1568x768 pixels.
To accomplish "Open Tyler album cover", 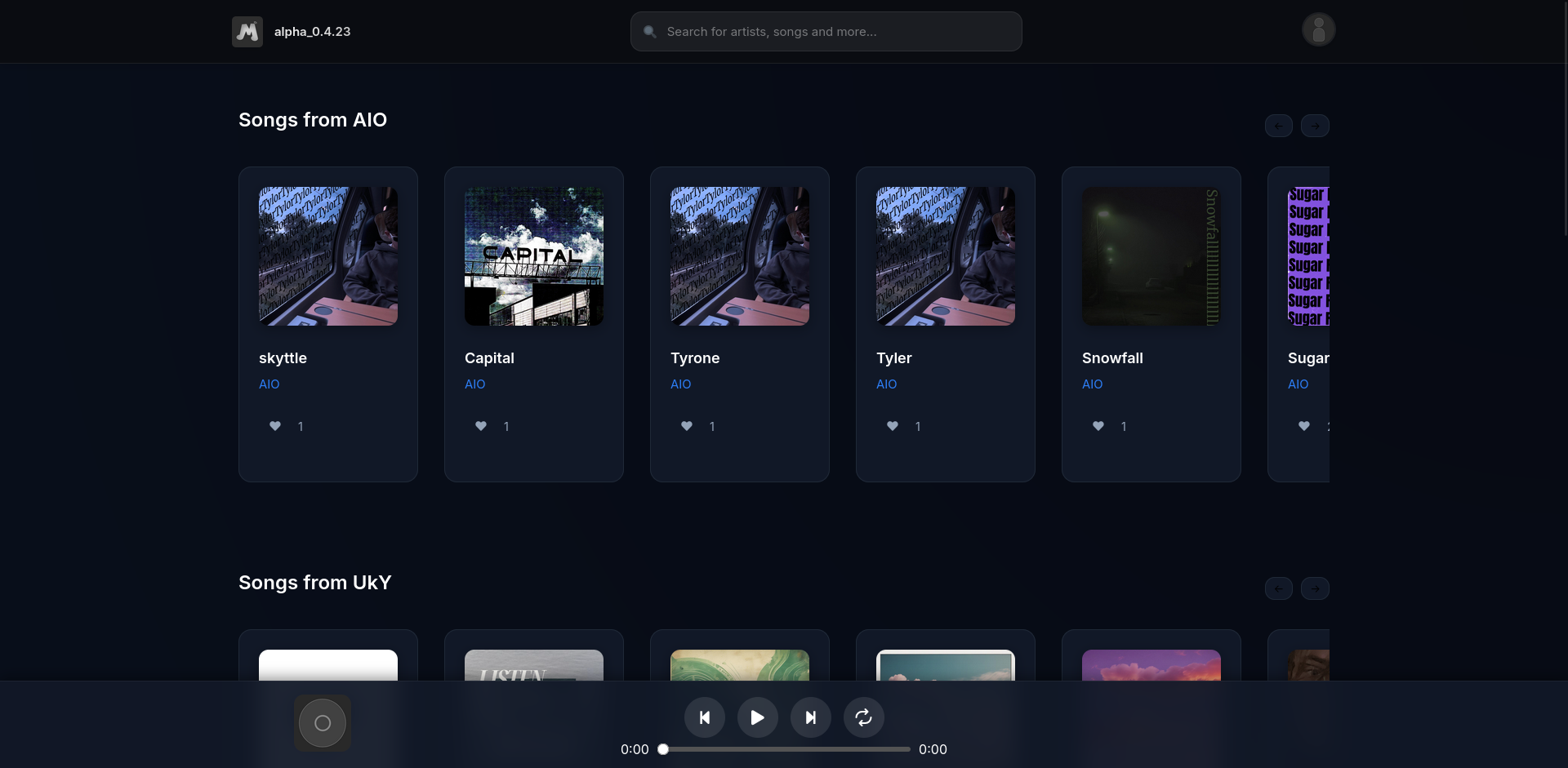I will [946, 256].
